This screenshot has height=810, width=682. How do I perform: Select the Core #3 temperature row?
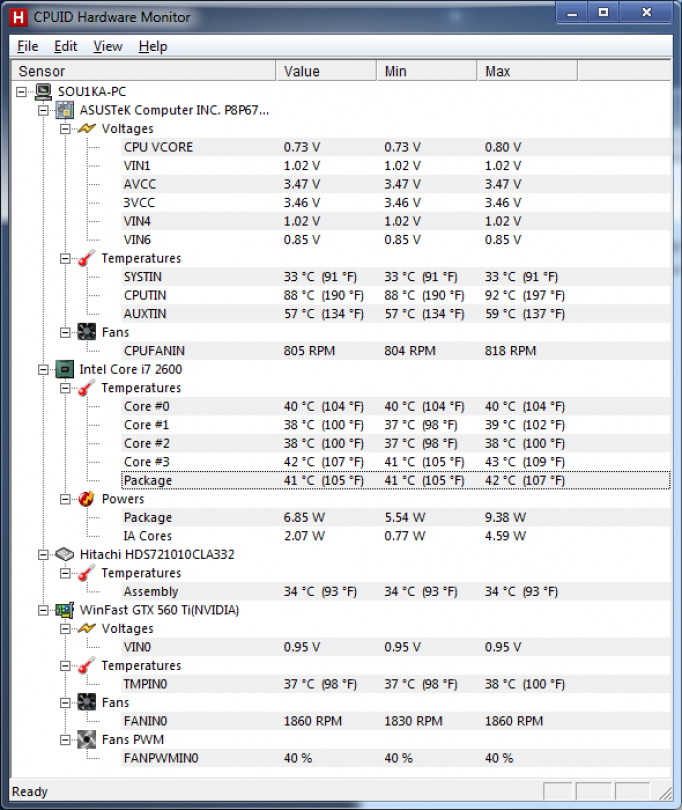[145, 462]
